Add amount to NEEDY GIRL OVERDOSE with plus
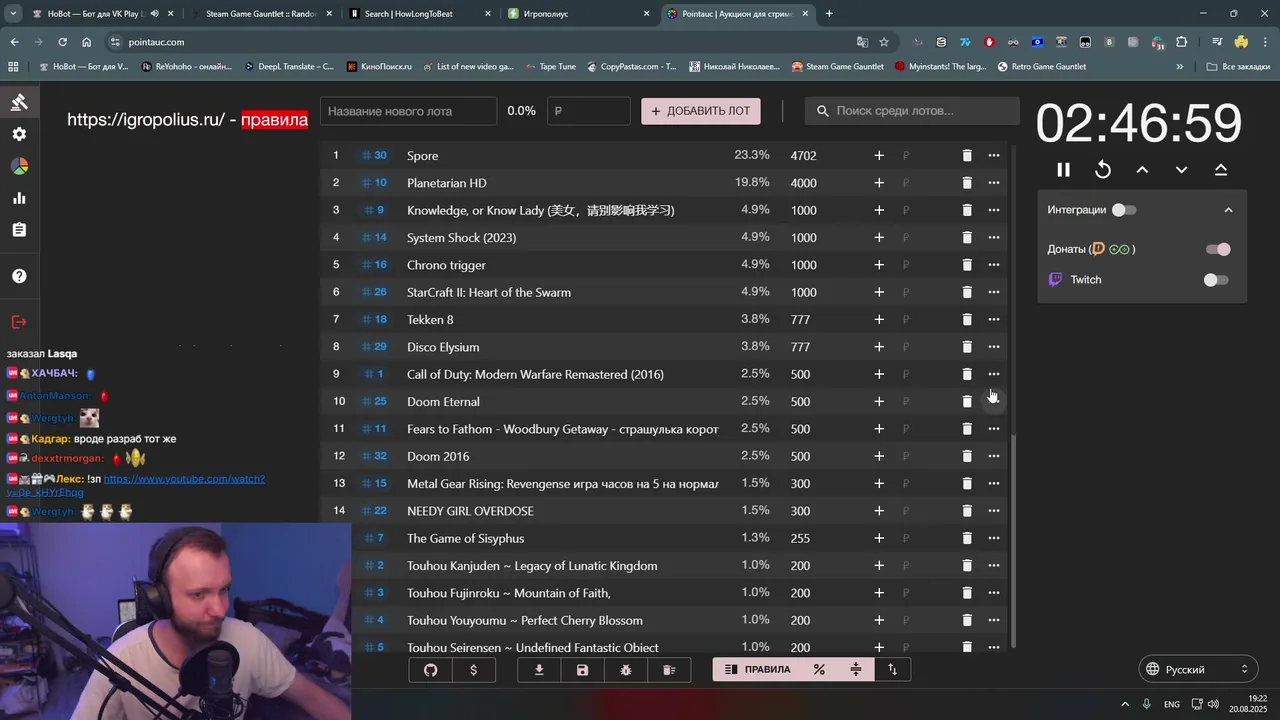Image resolution: width=1280 pixels, height=720 pixels. coord(879,511)
